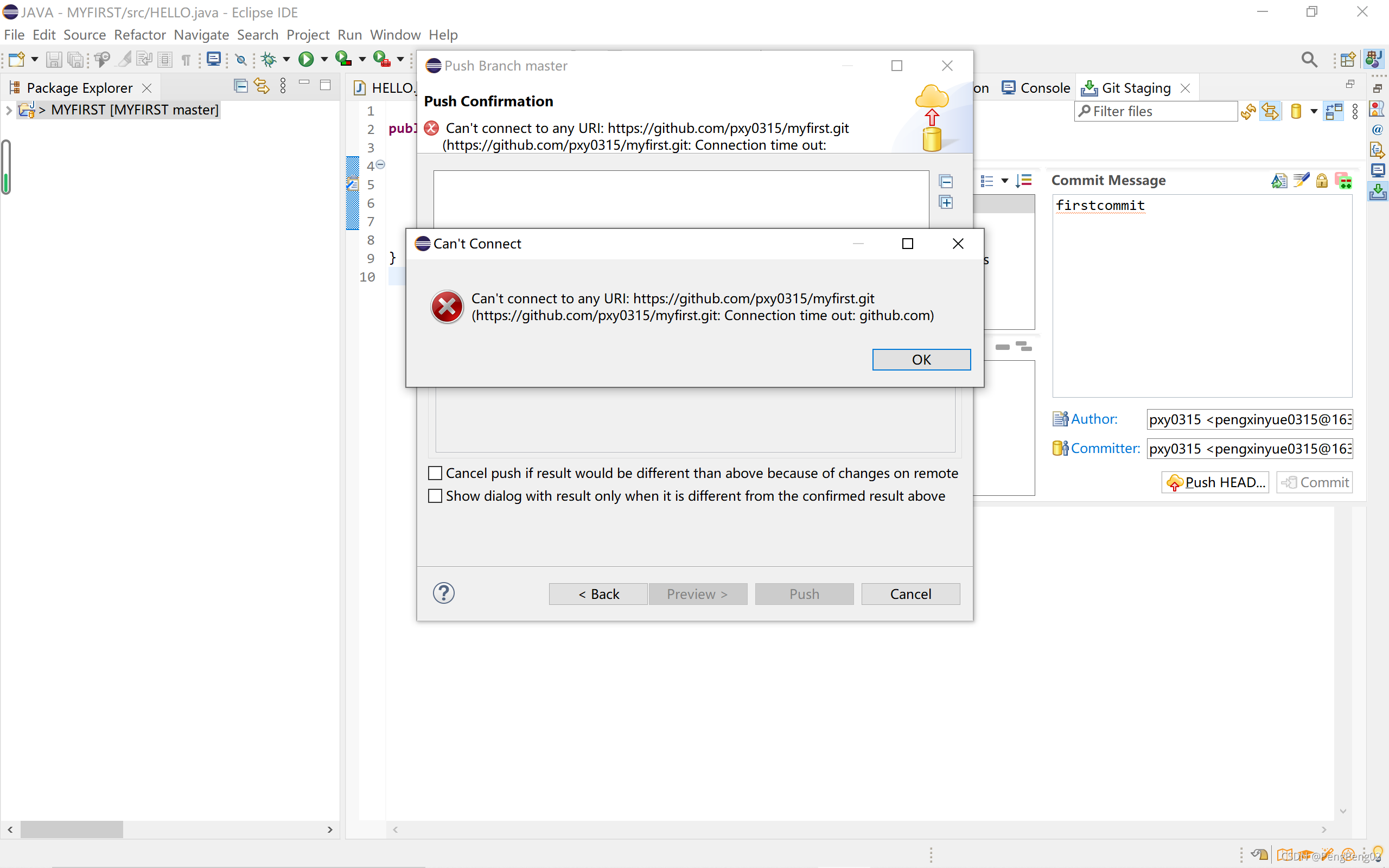Click the search magnifier icon in the toolbar
1389x868 pixels.
(x=1309, y=59)
